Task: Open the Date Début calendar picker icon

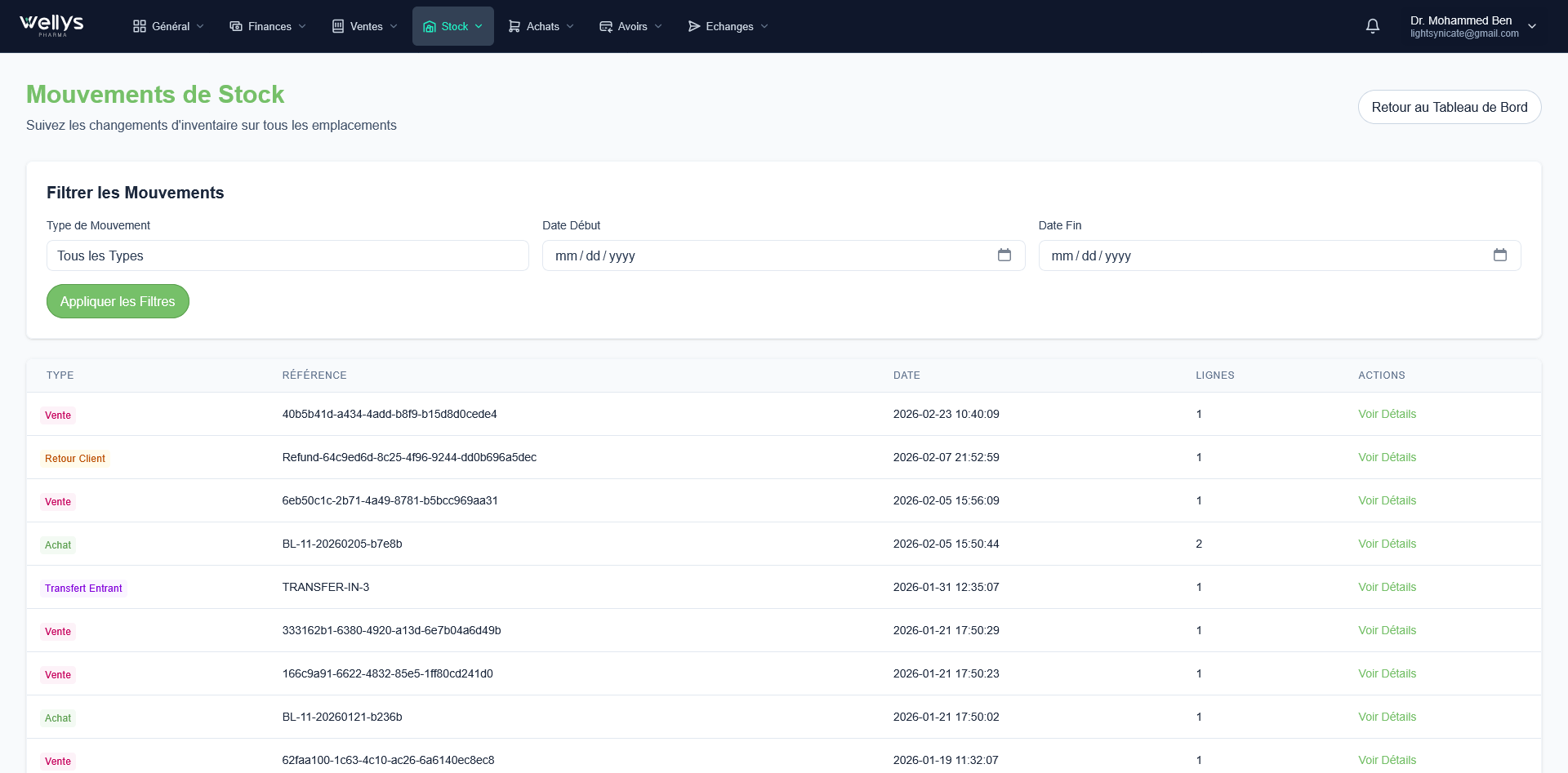Action: 1004,255
